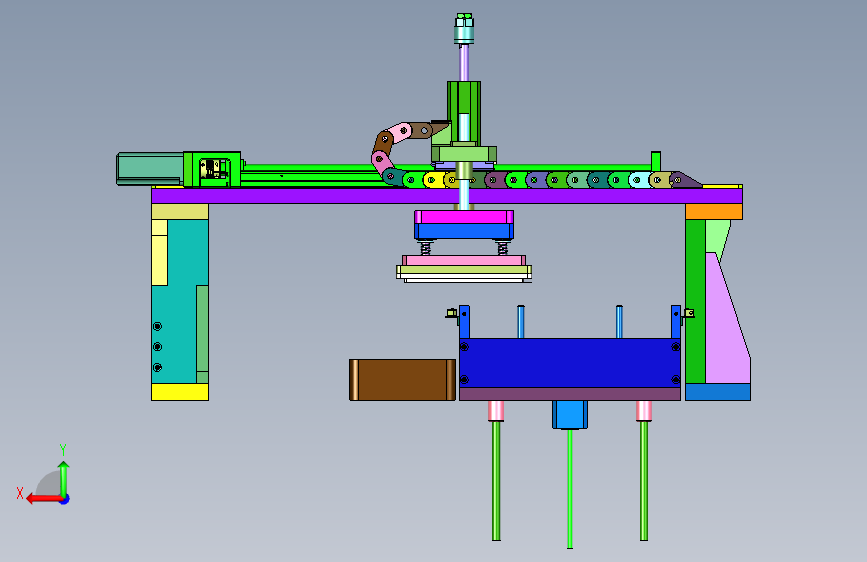
Task: Select the right pink bushing under the tray
Action: coord(644,411)
